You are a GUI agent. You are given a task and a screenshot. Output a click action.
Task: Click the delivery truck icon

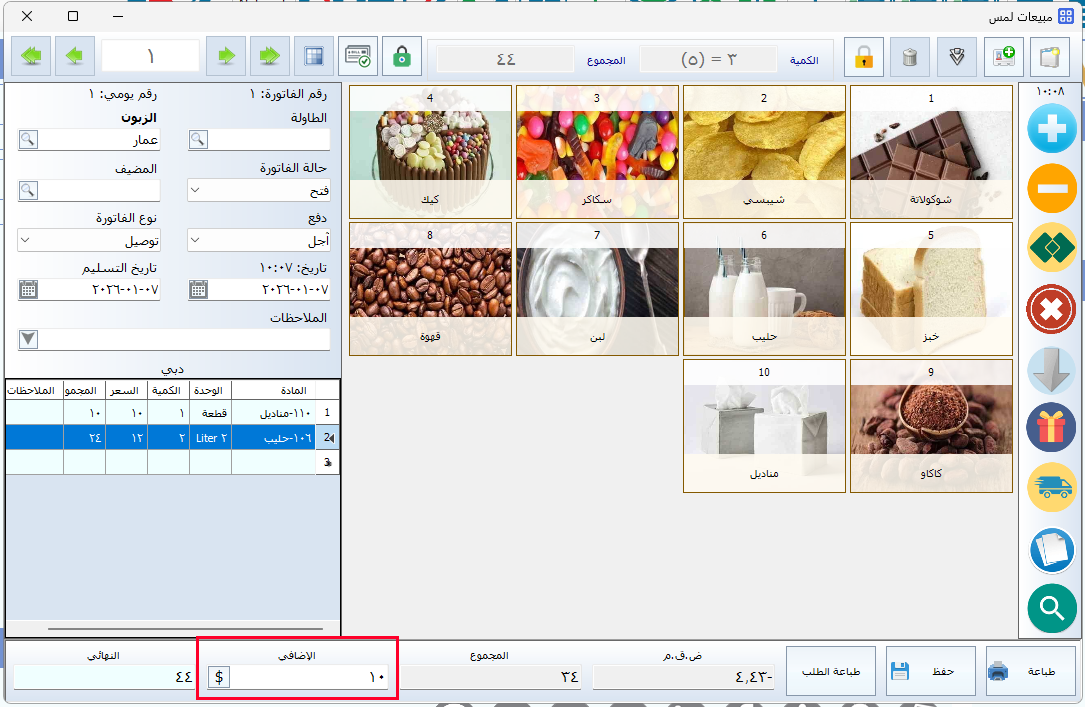(x=1051, y=488)
